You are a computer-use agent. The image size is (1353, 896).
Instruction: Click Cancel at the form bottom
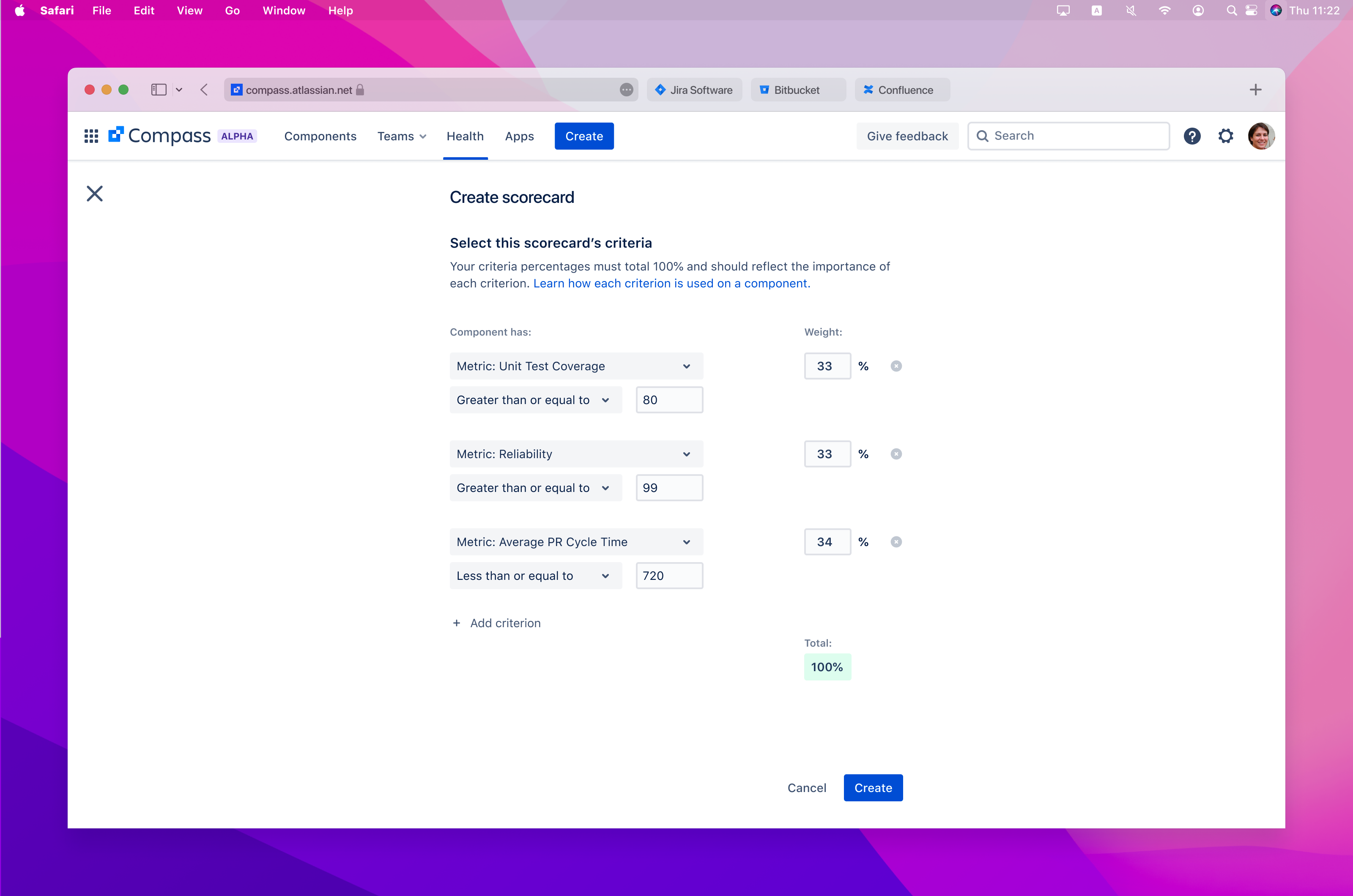coord(807,787)
